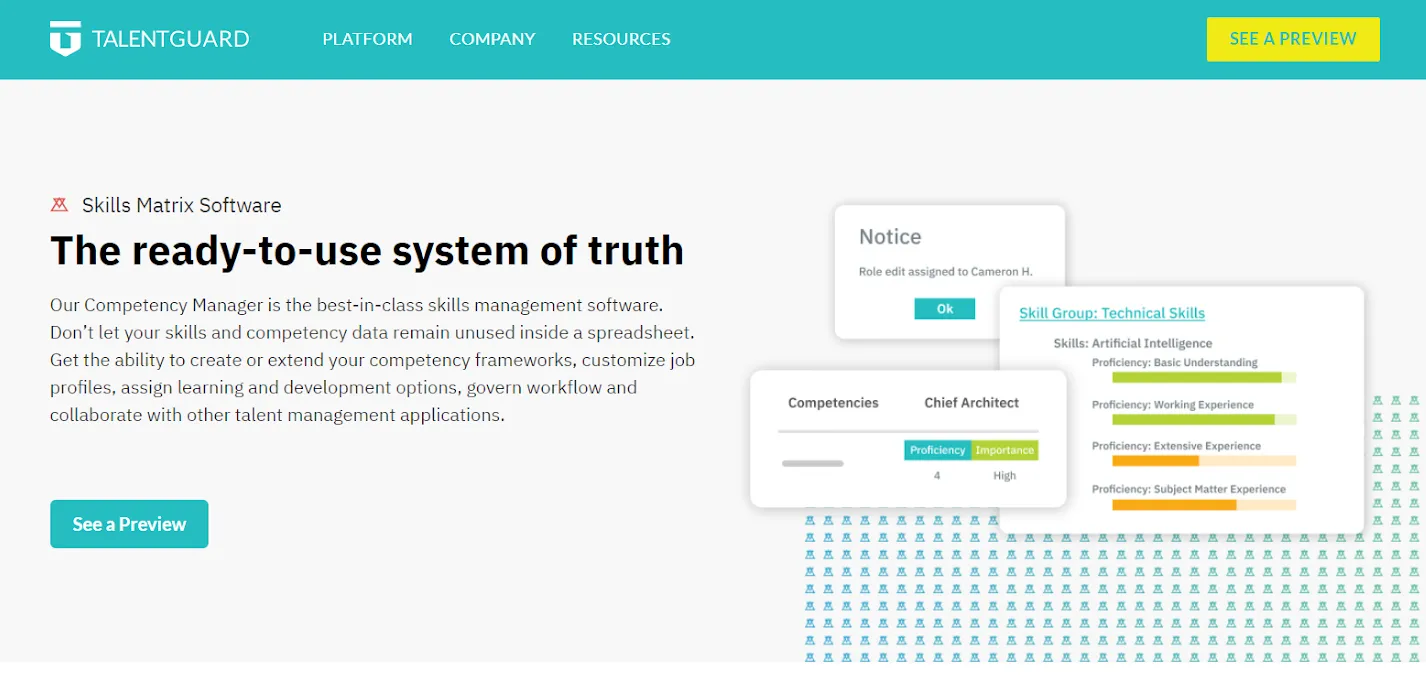Open the RESOURCES menu

[x=621, y=39]
